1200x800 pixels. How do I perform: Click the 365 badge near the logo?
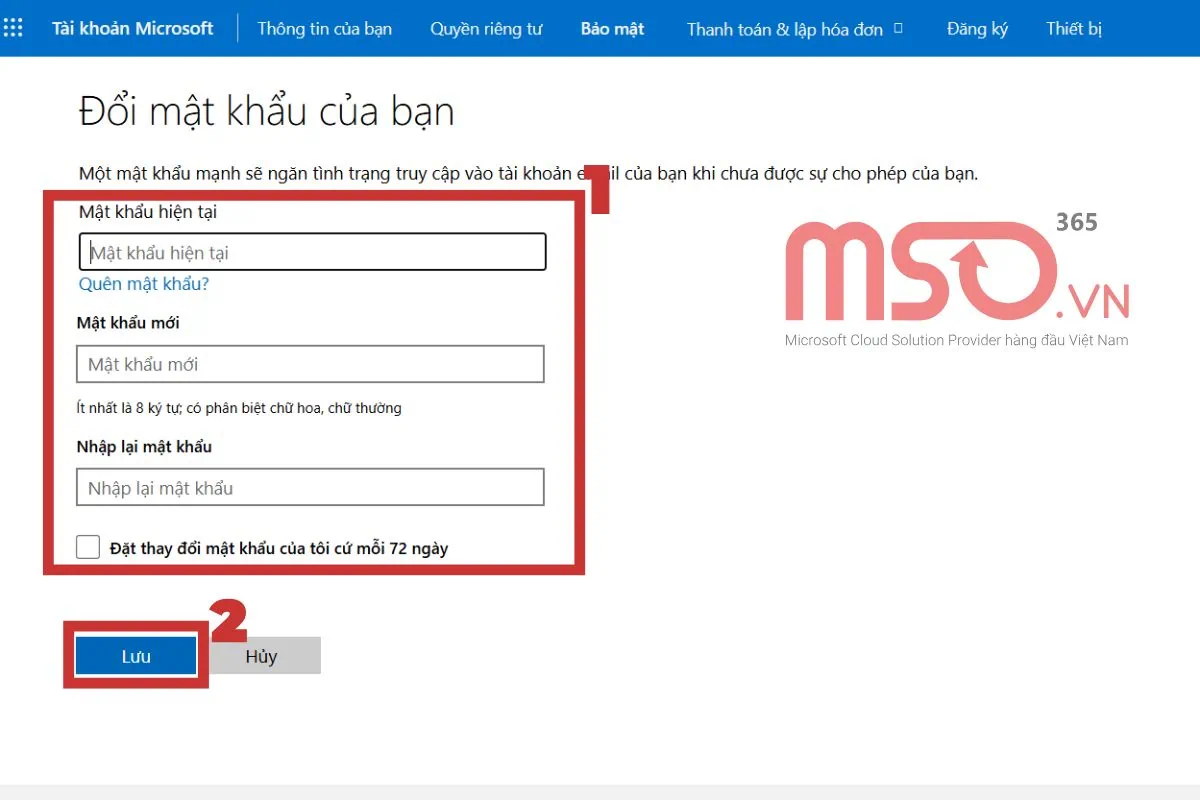point(1078,223)
